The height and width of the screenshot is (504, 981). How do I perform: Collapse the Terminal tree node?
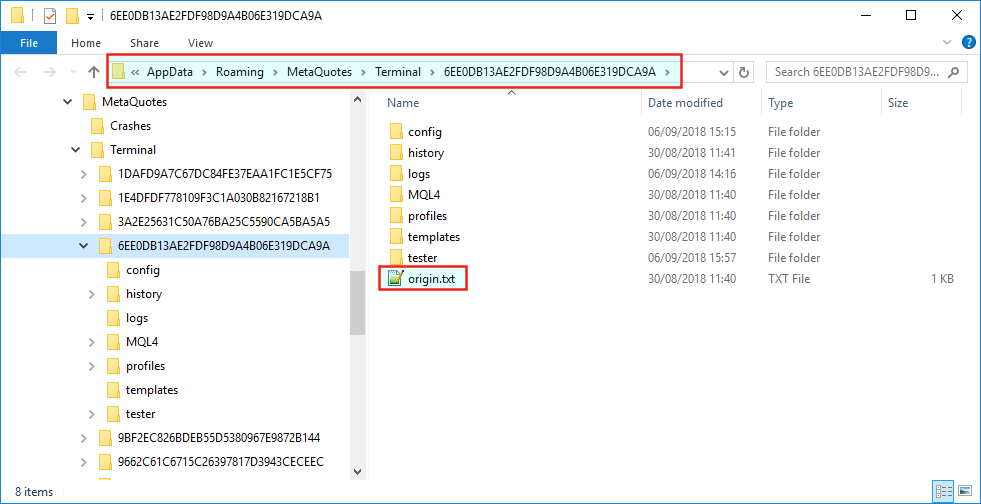point(76,150)
